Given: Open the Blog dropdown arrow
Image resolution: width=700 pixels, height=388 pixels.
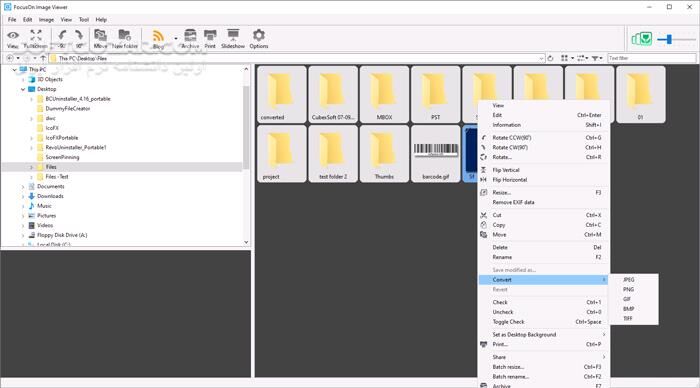Looking at the screenshot, I should tap(175, 39).
